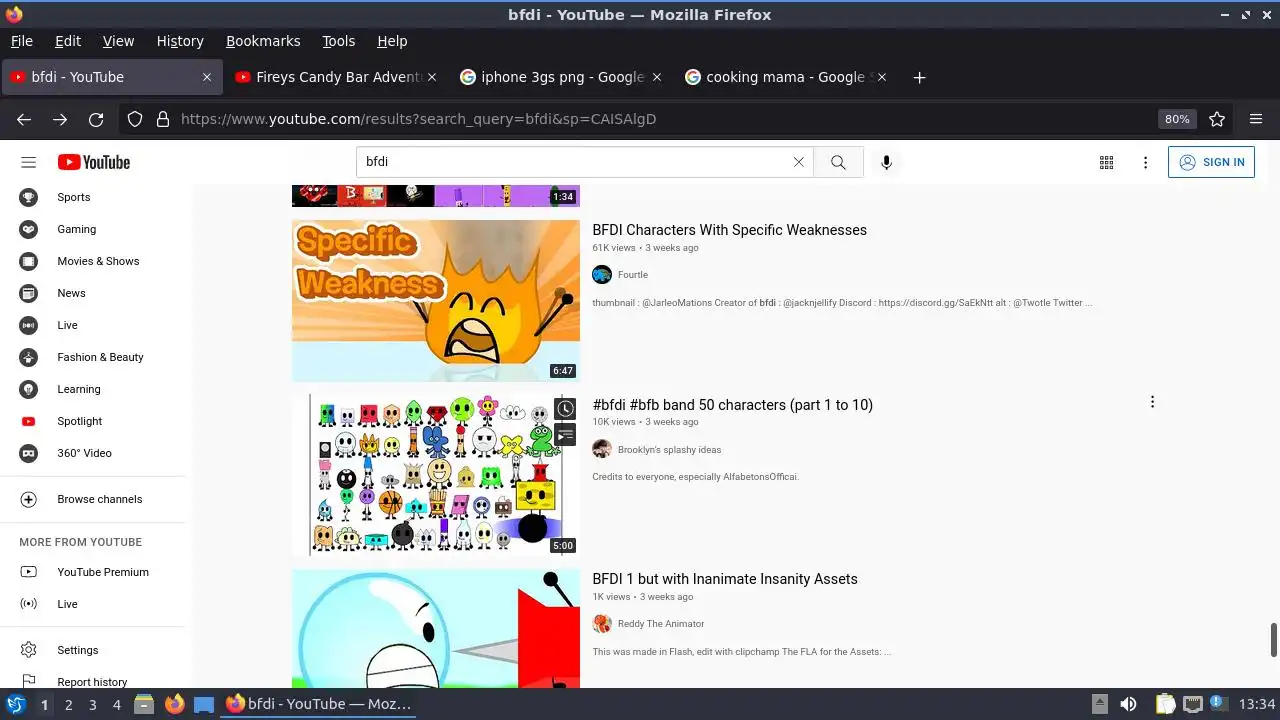Viewport: 1280px width, 720px height.
Task: Clear the bfdi search text
Action: (798, 162)
